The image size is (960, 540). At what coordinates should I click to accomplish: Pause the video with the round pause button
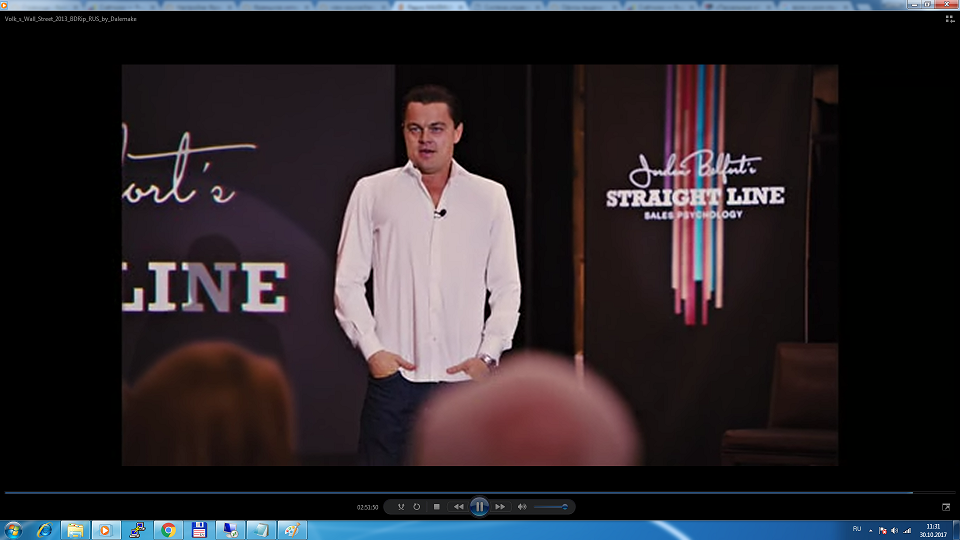(479, 507)
